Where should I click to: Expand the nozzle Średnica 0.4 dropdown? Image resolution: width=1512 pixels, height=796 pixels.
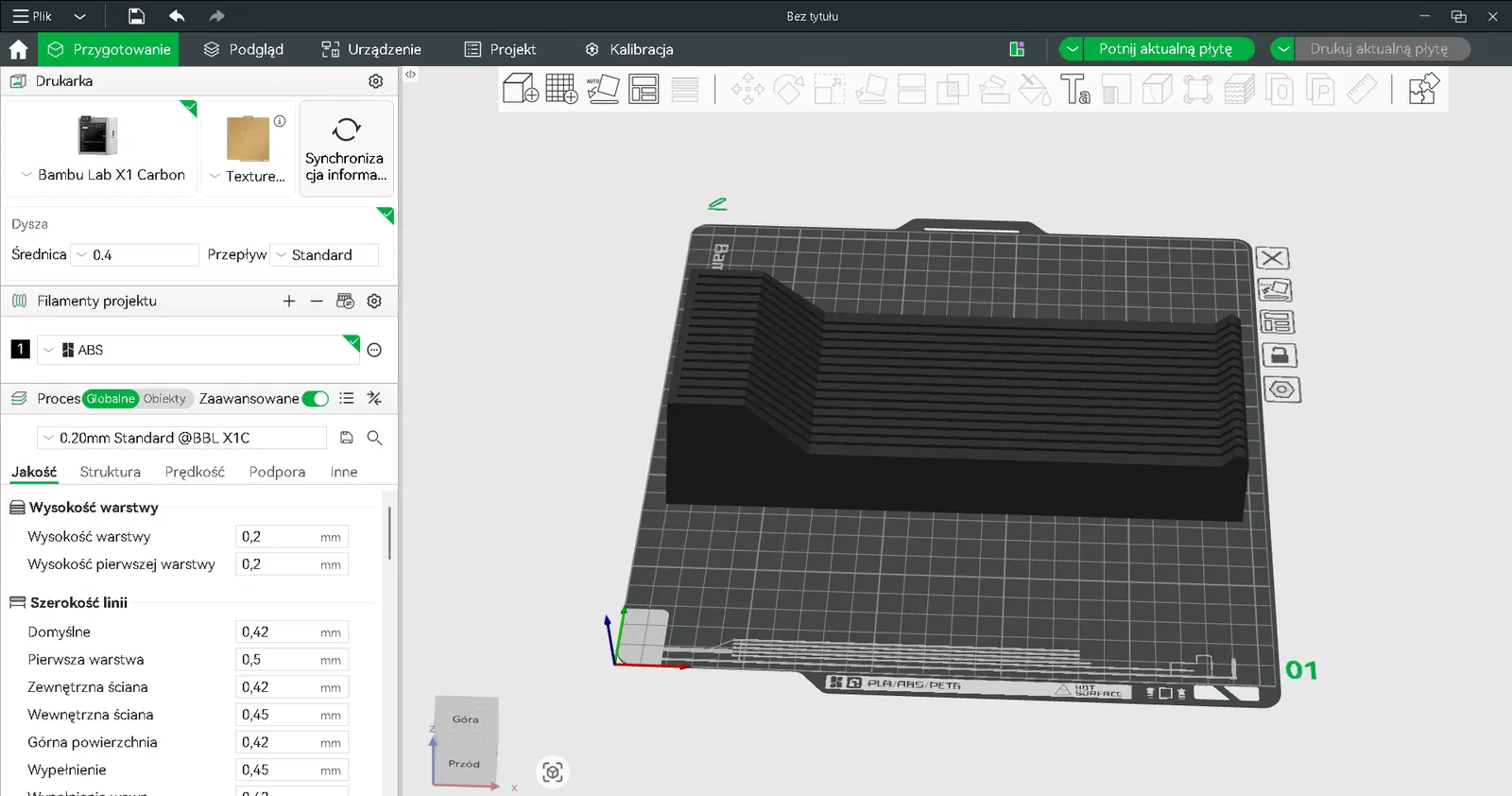point(134,255)
